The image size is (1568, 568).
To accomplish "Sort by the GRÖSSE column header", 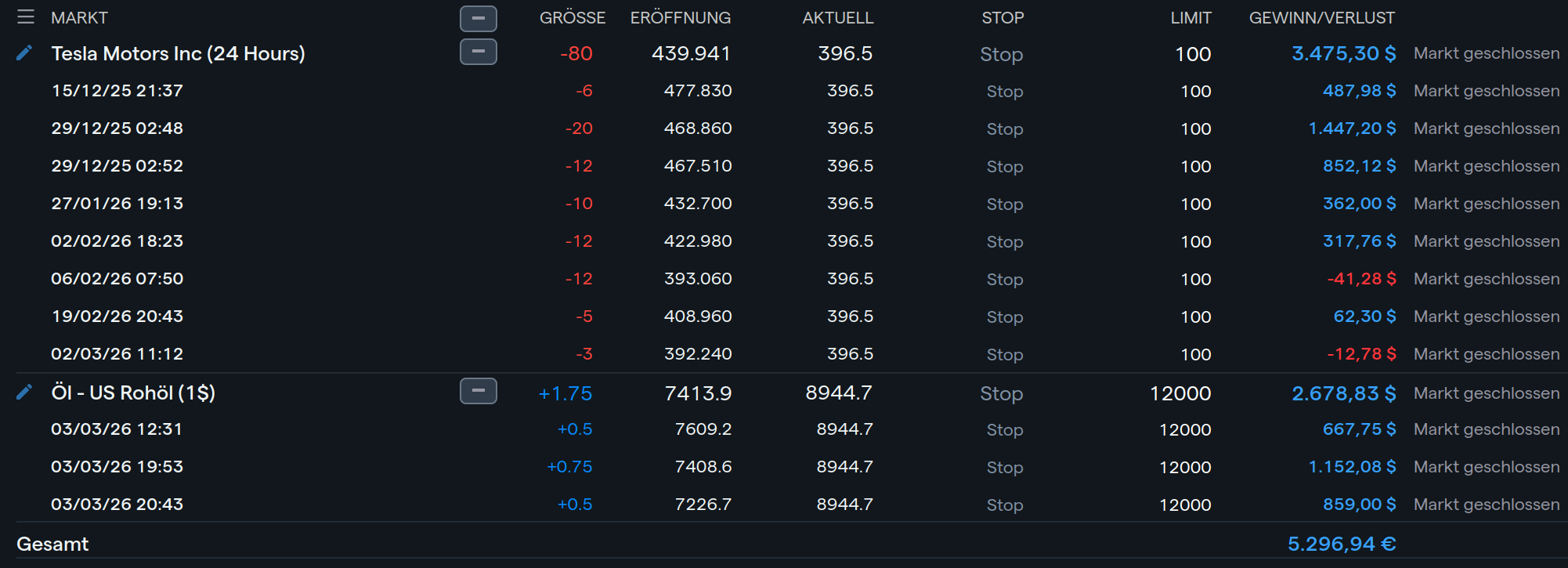I will (572, 18).
